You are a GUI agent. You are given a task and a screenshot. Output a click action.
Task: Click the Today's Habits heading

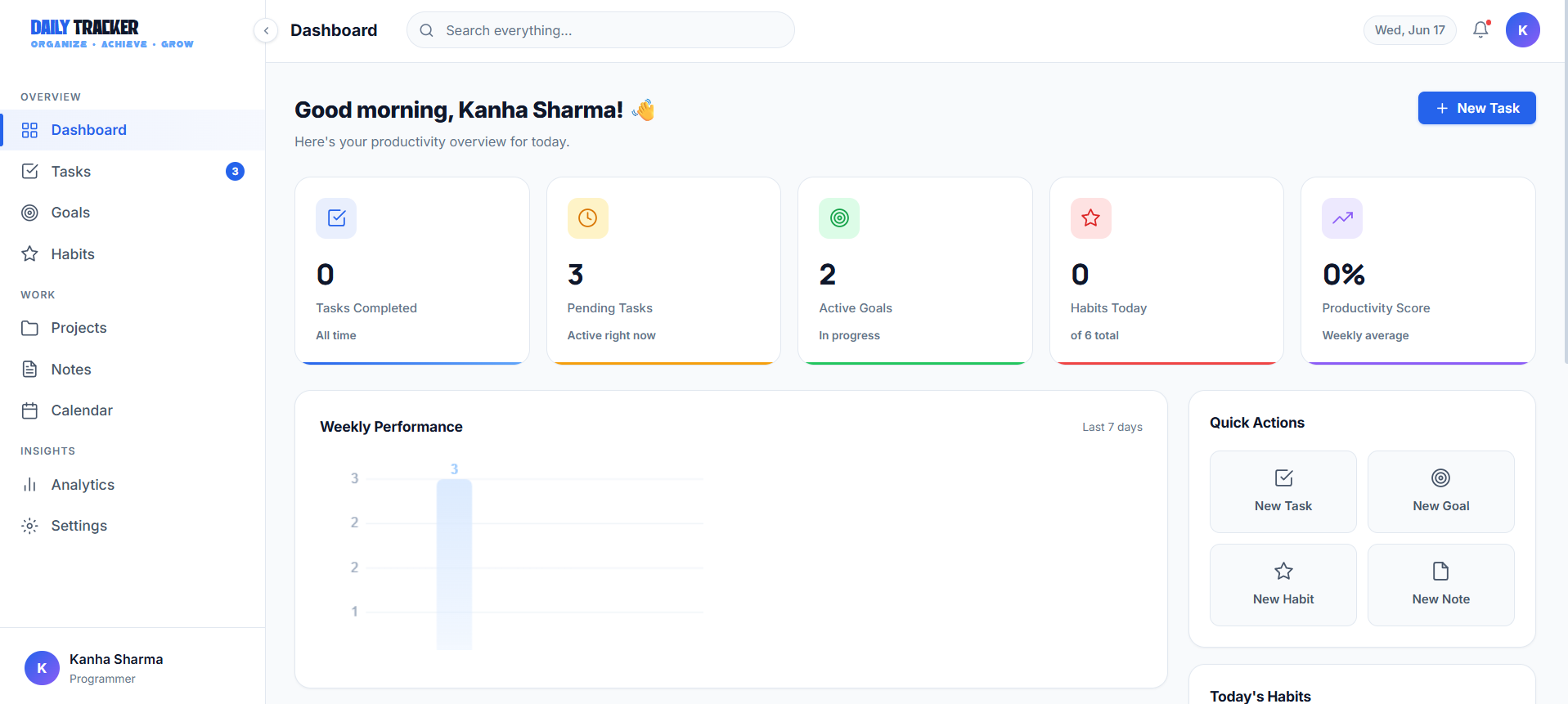[1260, 696]
